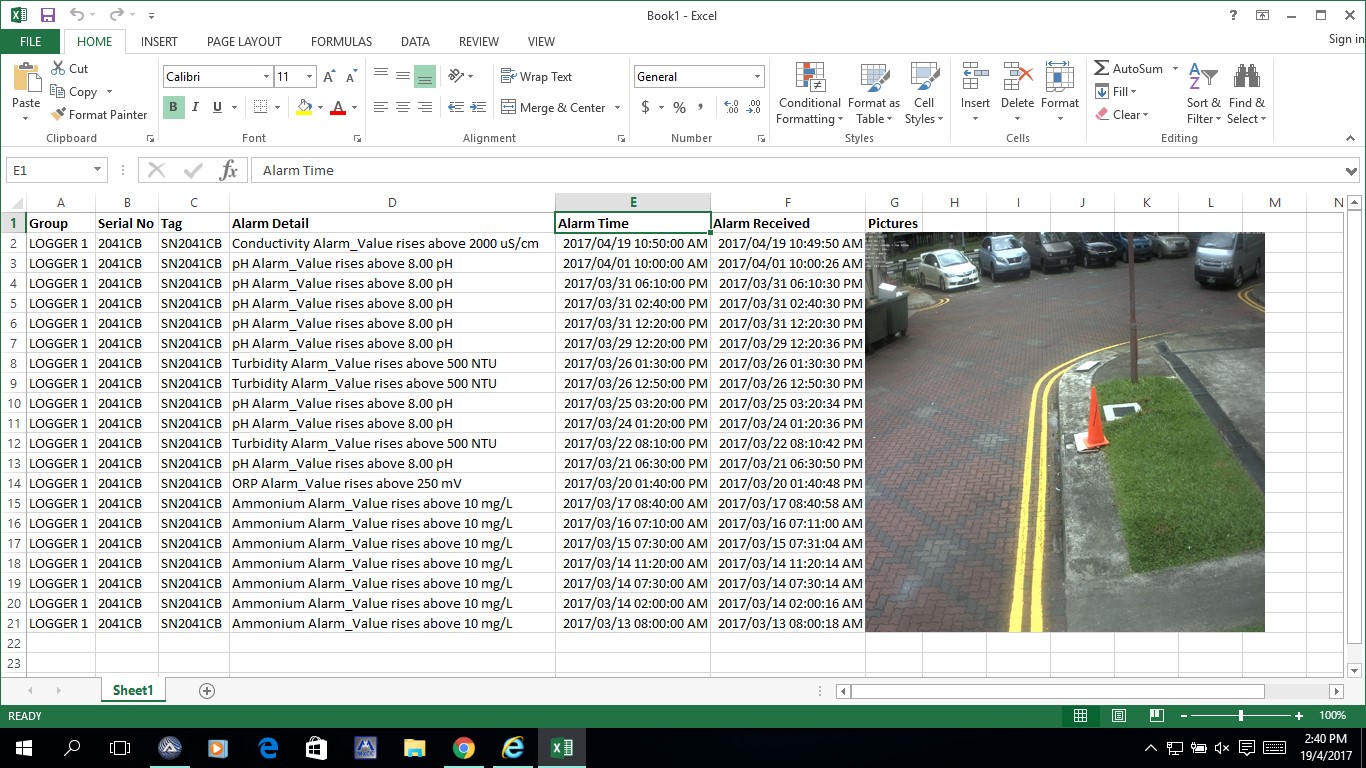The image size is (1366, 768).
Task: Expand the formula bar
Action: pos(1352,170)
